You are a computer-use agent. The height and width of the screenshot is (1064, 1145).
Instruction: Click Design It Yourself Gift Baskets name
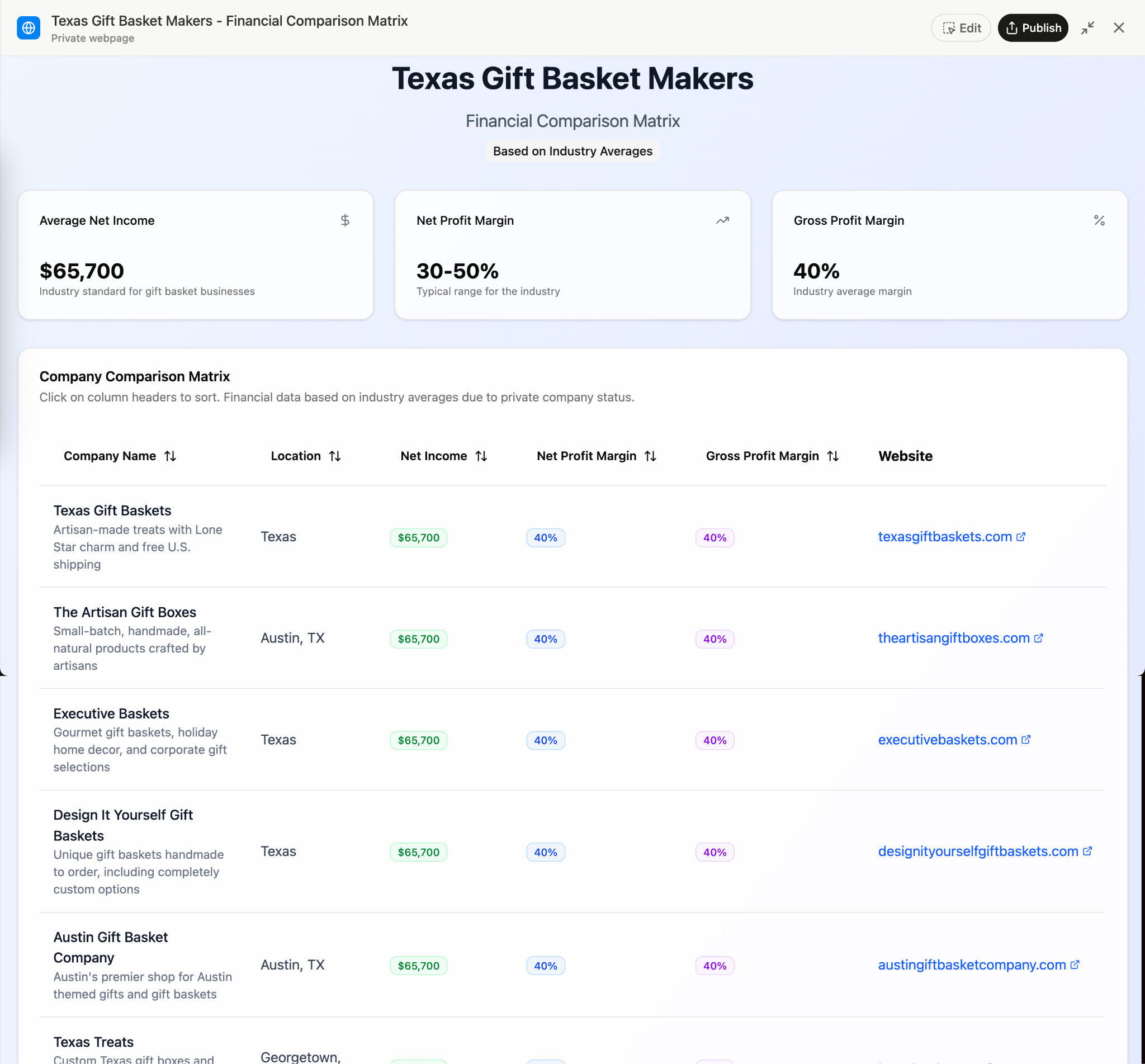[123, 825]
